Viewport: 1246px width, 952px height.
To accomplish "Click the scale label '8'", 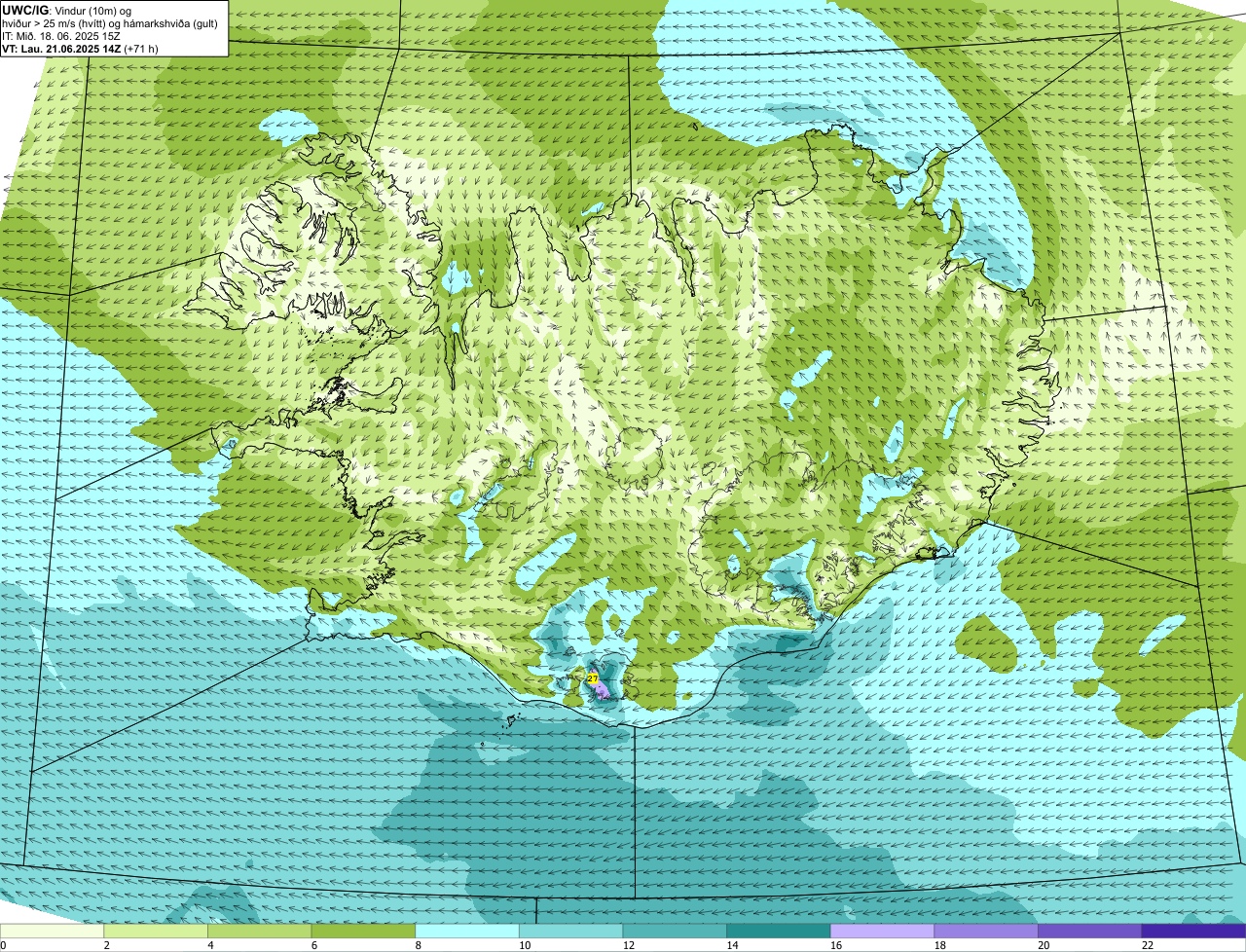I will [417, 945].
